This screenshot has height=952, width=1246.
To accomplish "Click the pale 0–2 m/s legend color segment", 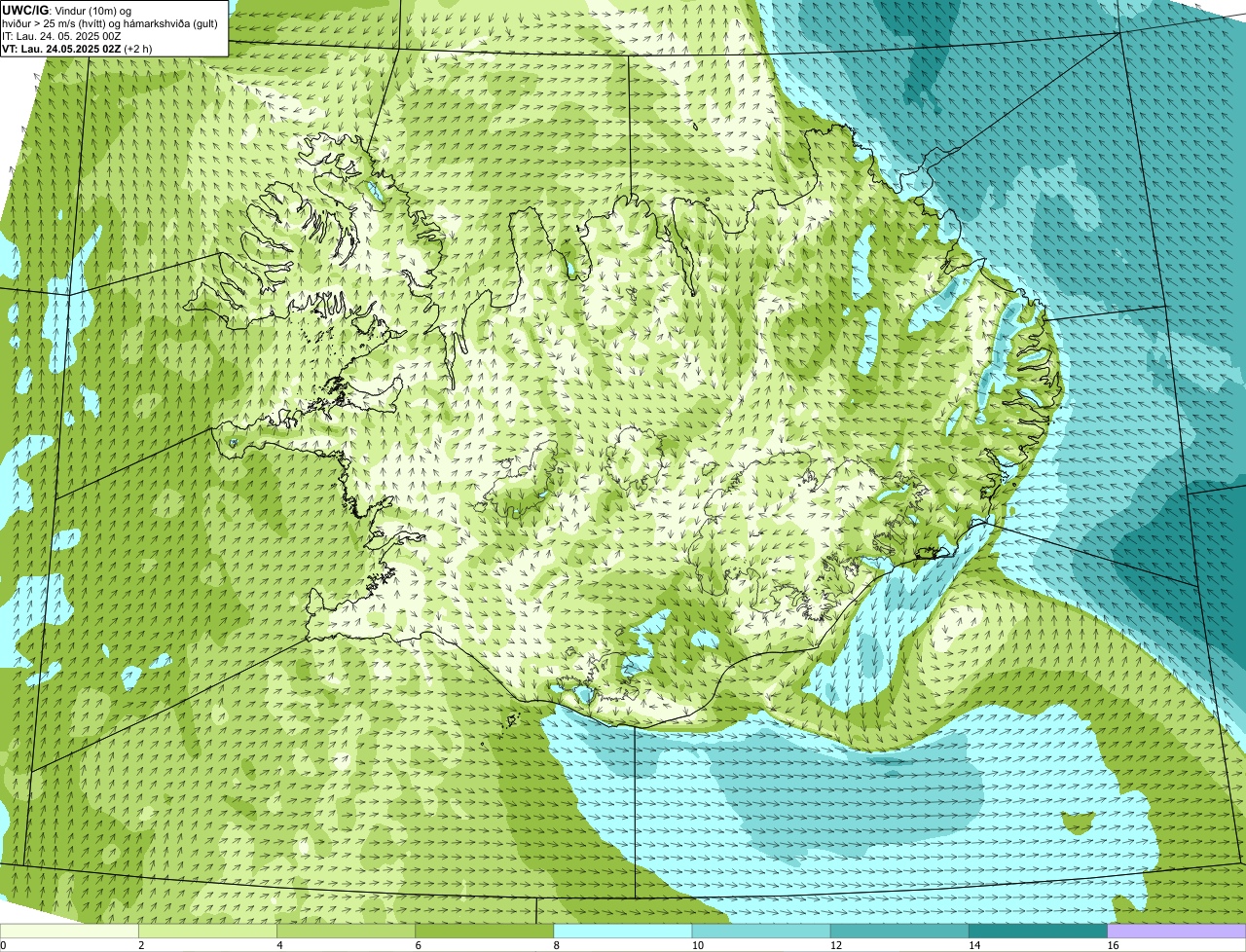I will 69,931.
